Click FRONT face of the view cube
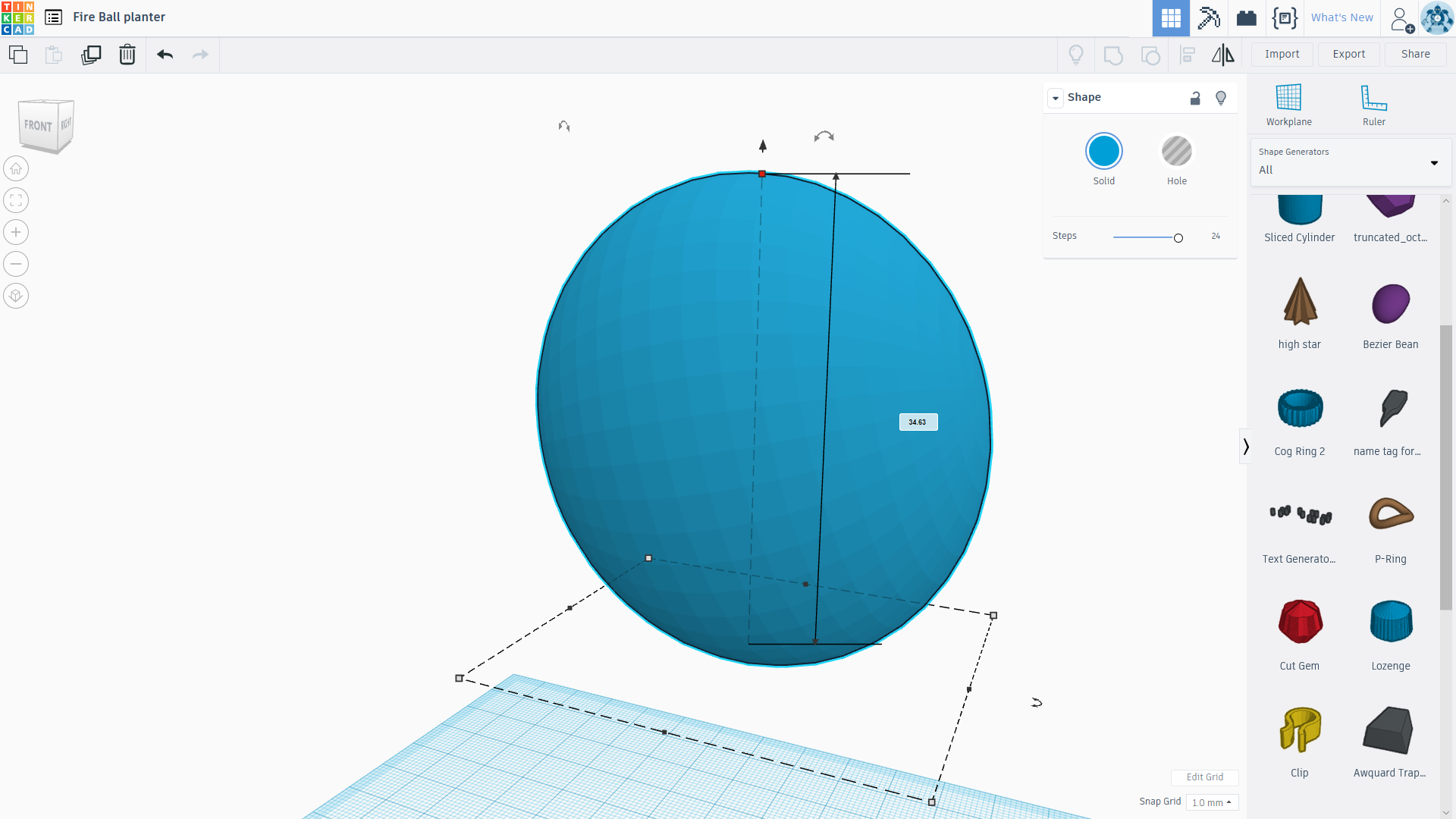 pyautogui.click(x=38, y=126)
